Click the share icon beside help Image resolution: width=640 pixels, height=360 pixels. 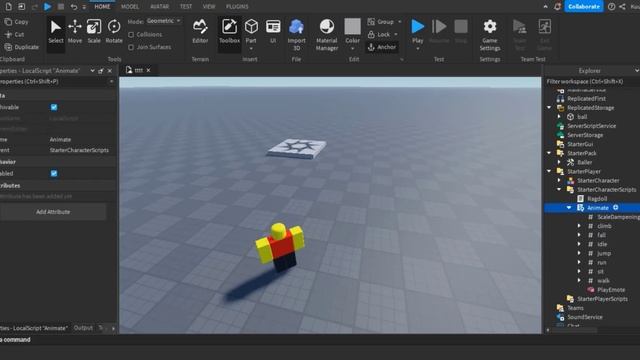(622, 7)
